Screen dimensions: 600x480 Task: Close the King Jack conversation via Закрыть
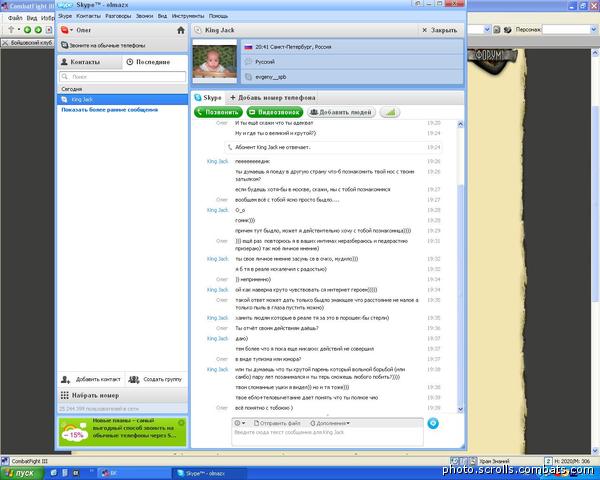click(439, 30)
